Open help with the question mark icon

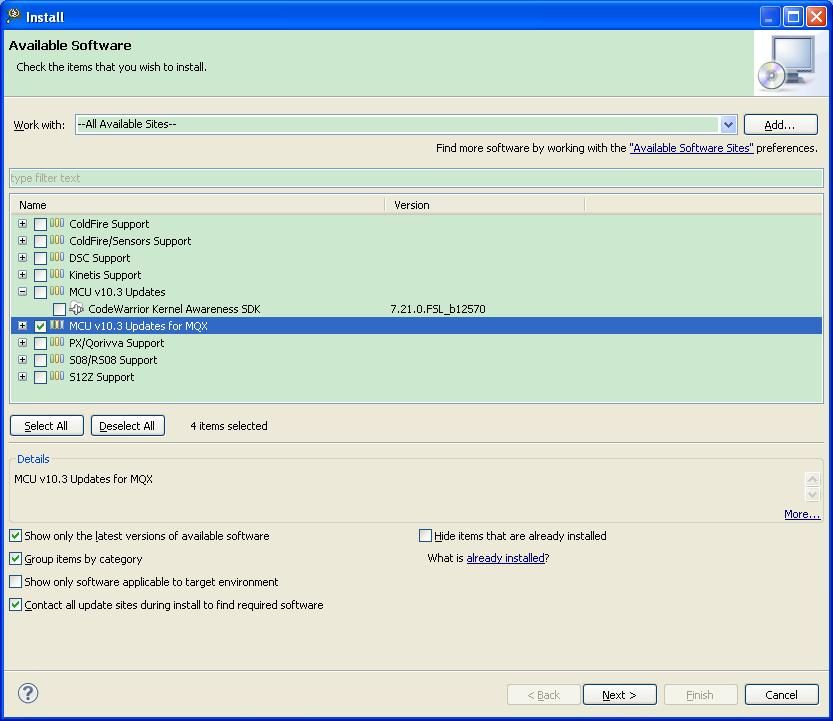point(28,693)
